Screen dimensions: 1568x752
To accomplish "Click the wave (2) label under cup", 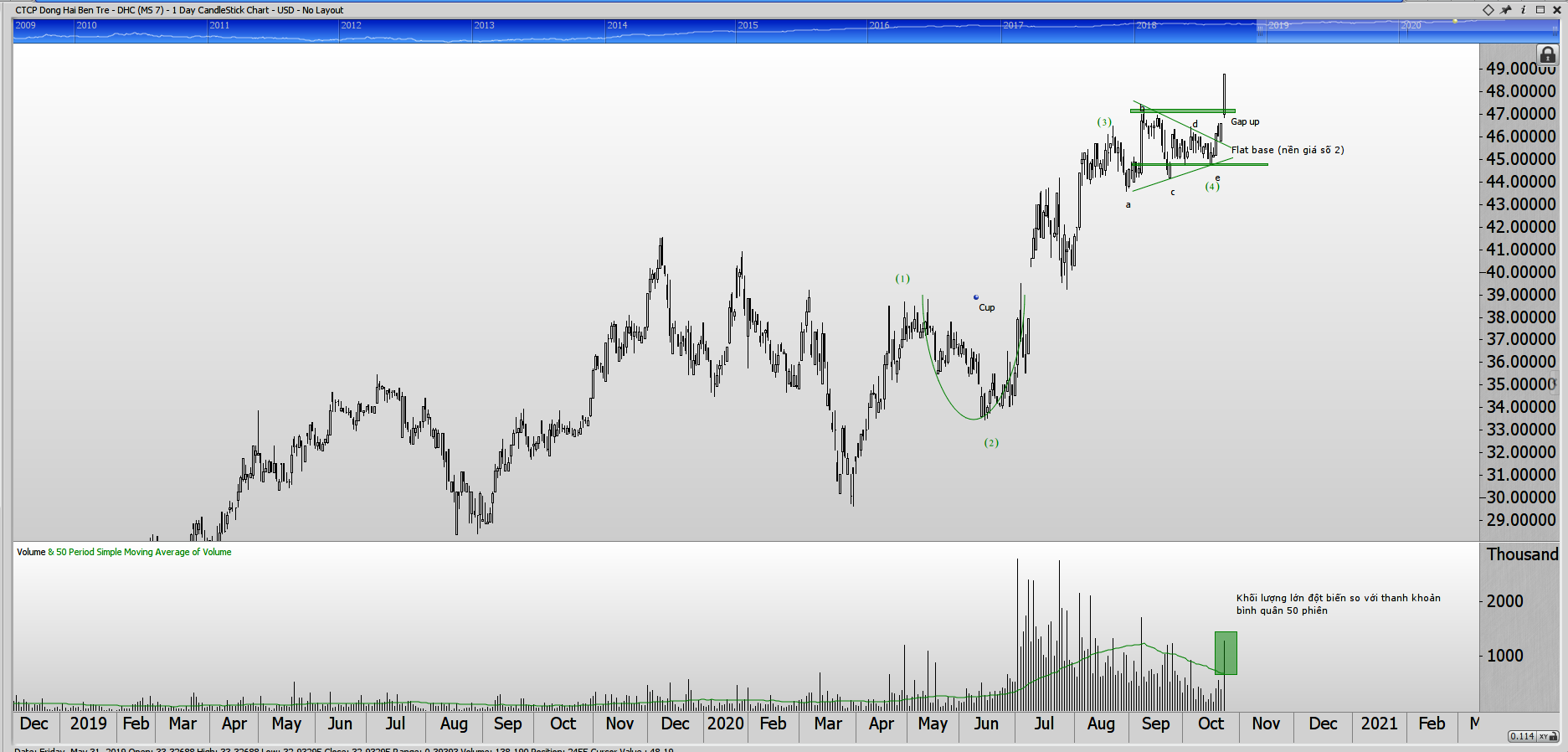I will (991, 443).
